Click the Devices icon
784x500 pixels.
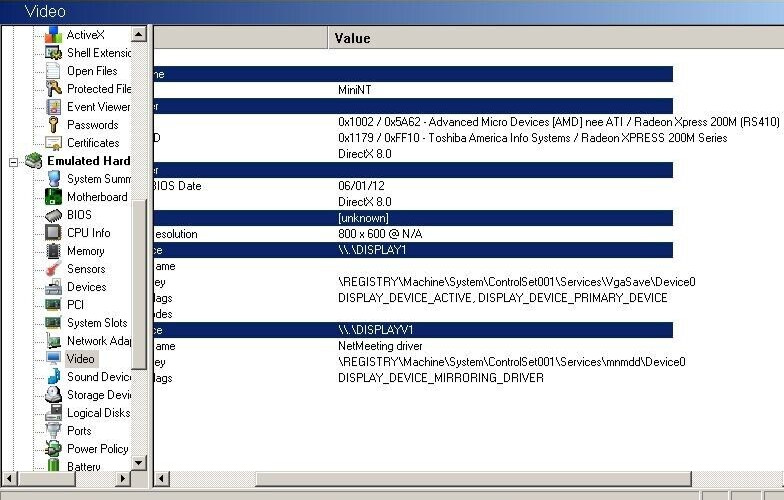(x=54, y=286)
